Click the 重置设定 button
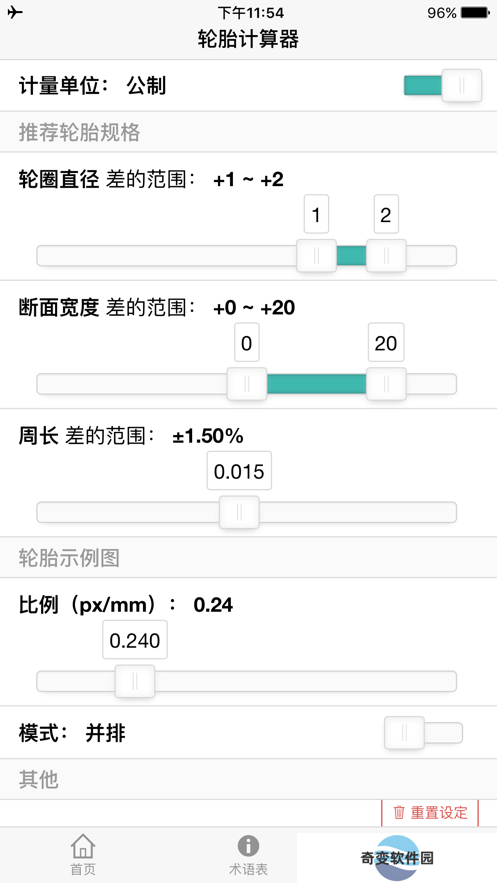The width and height of the screenshot is (497, 883). point(430,813)
